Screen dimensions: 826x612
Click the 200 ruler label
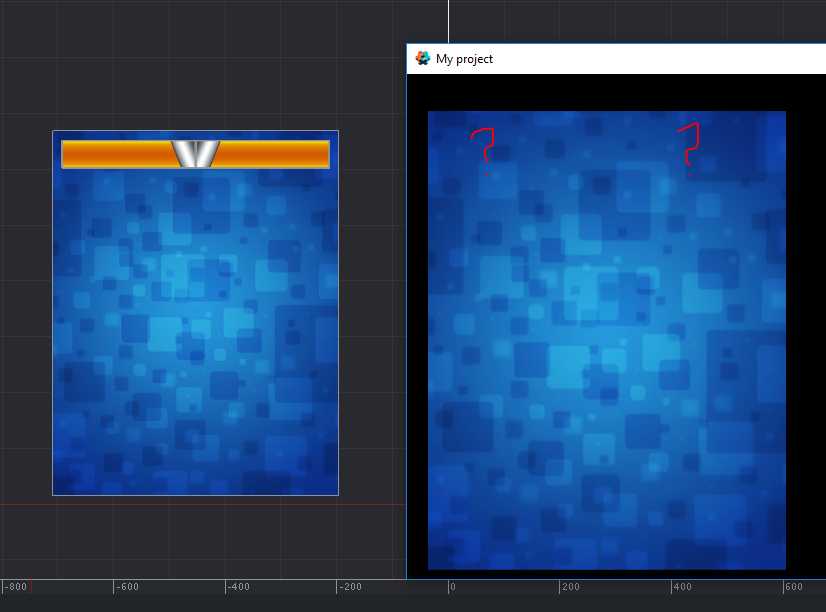coord(571,587)
